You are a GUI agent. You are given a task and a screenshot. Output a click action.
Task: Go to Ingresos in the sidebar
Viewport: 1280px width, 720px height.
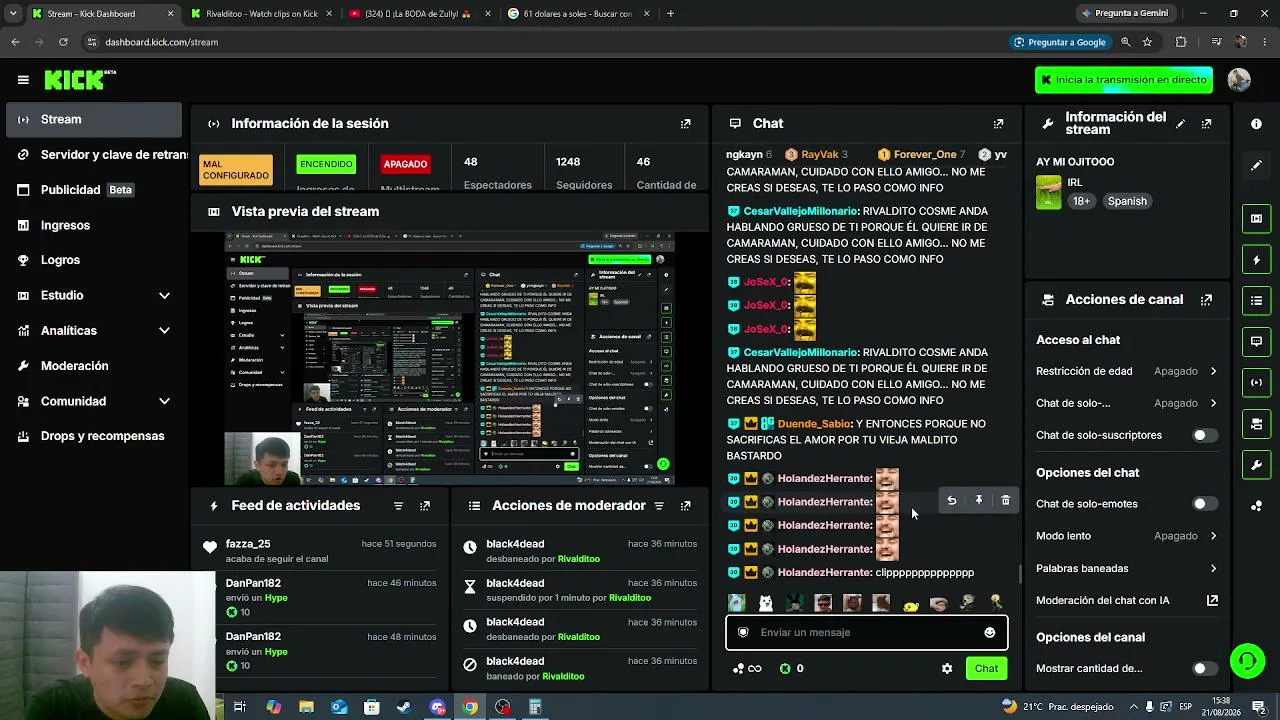95,226
